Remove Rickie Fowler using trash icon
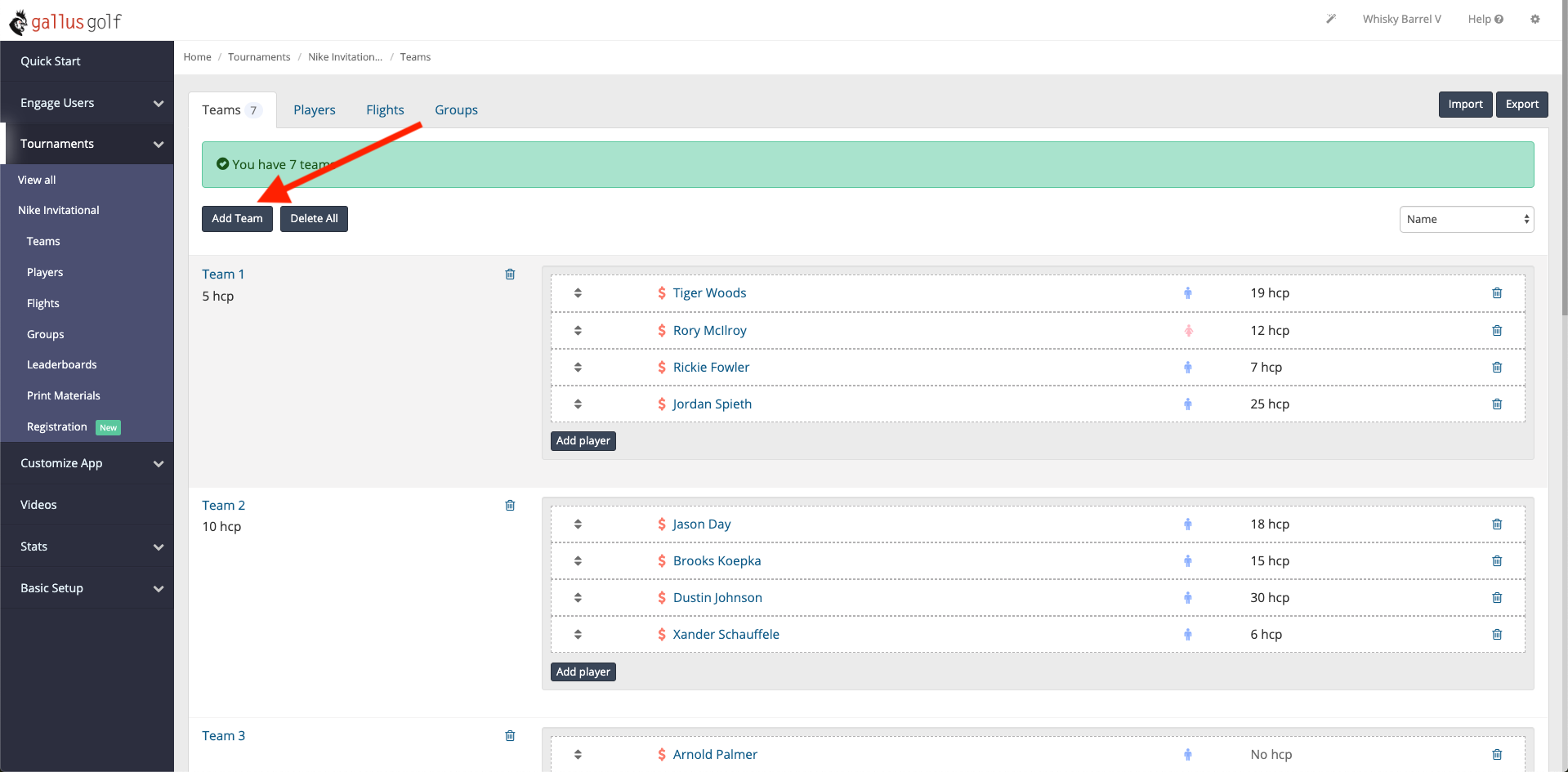The width and height of the screenshot is (1568, 772). (1497, 368)
